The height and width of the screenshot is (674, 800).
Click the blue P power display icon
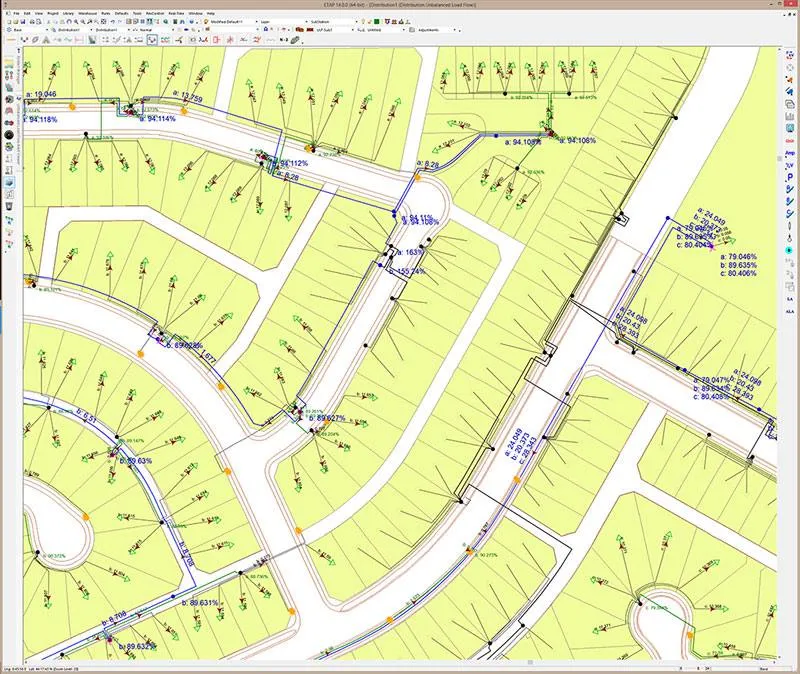click(790, 177)
